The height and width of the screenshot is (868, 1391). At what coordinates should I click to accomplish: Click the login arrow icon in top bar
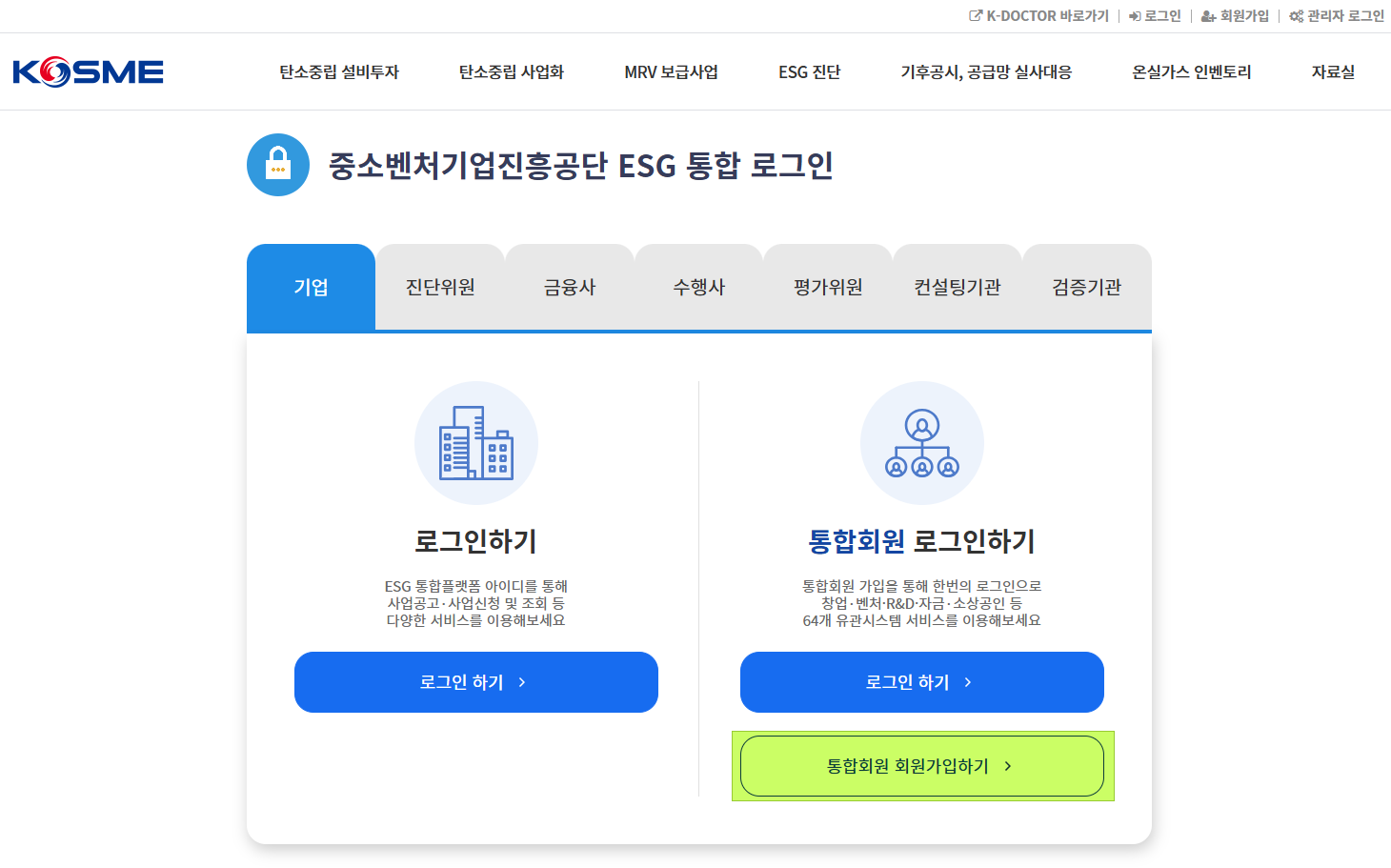coord(1135,16)
